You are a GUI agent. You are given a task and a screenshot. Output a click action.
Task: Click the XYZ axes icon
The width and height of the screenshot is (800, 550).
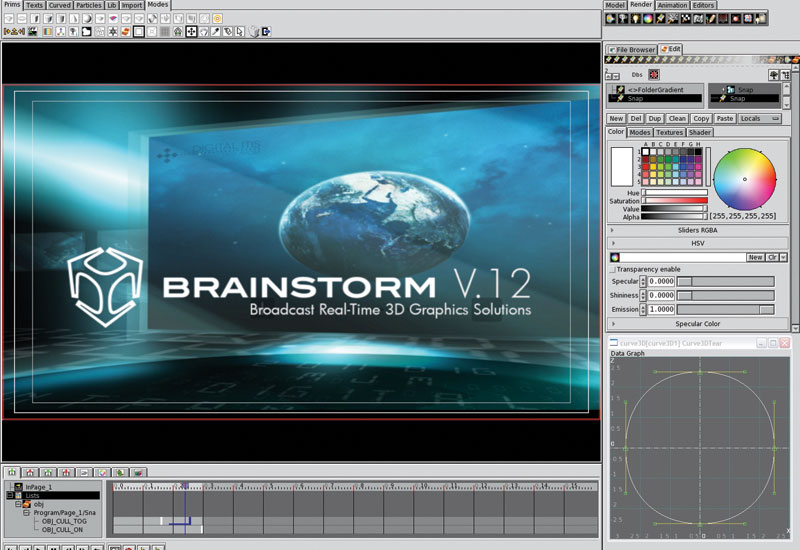click(60, 32)
